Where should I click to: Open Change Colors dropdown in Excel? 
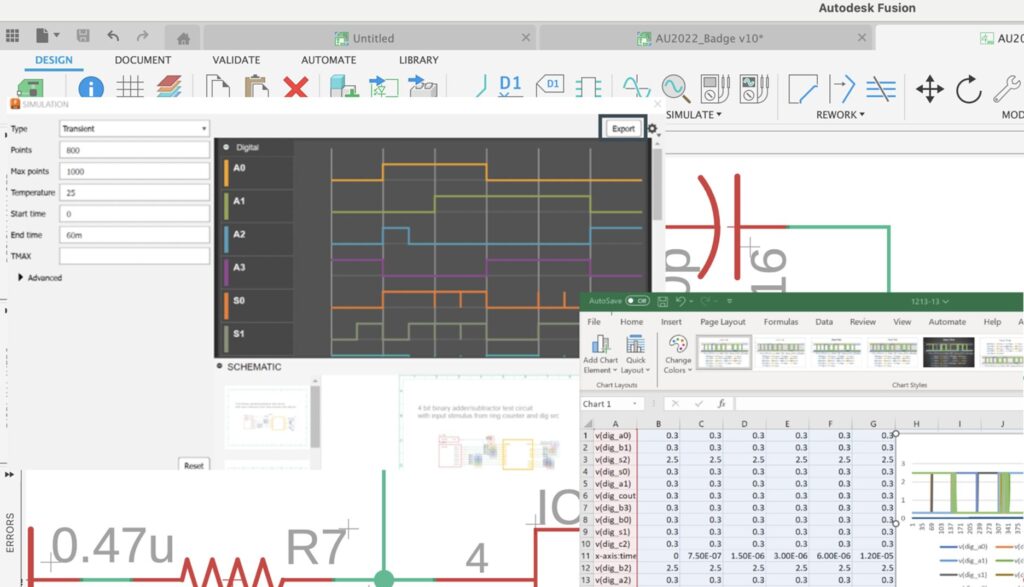[678, 355]
